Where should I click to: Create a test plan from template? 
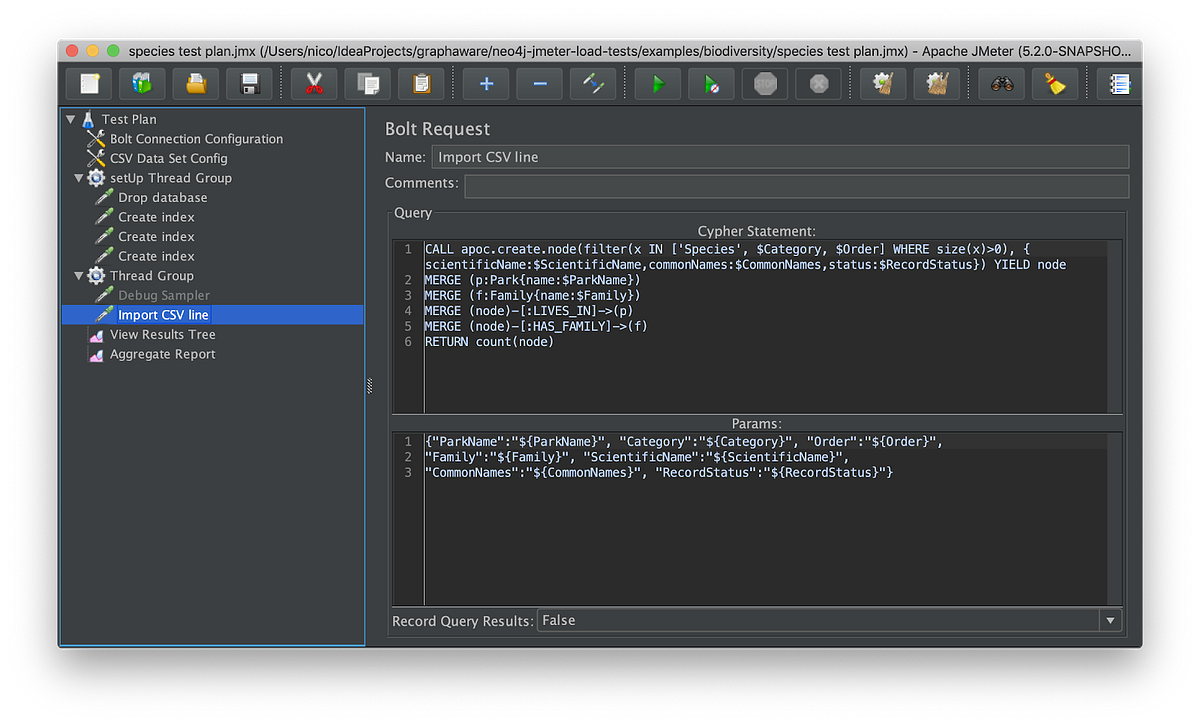[x=141, y=83]
